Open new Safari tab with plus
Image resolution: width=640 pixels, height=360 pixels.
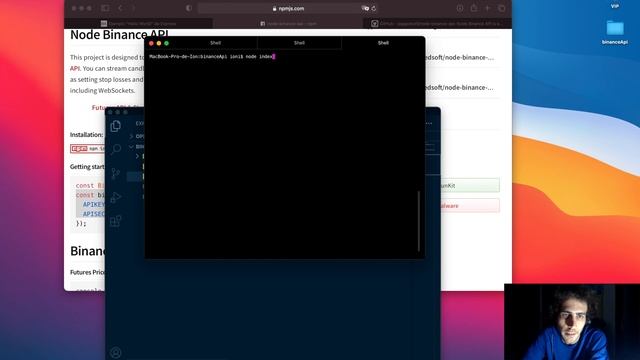[487, 8]
